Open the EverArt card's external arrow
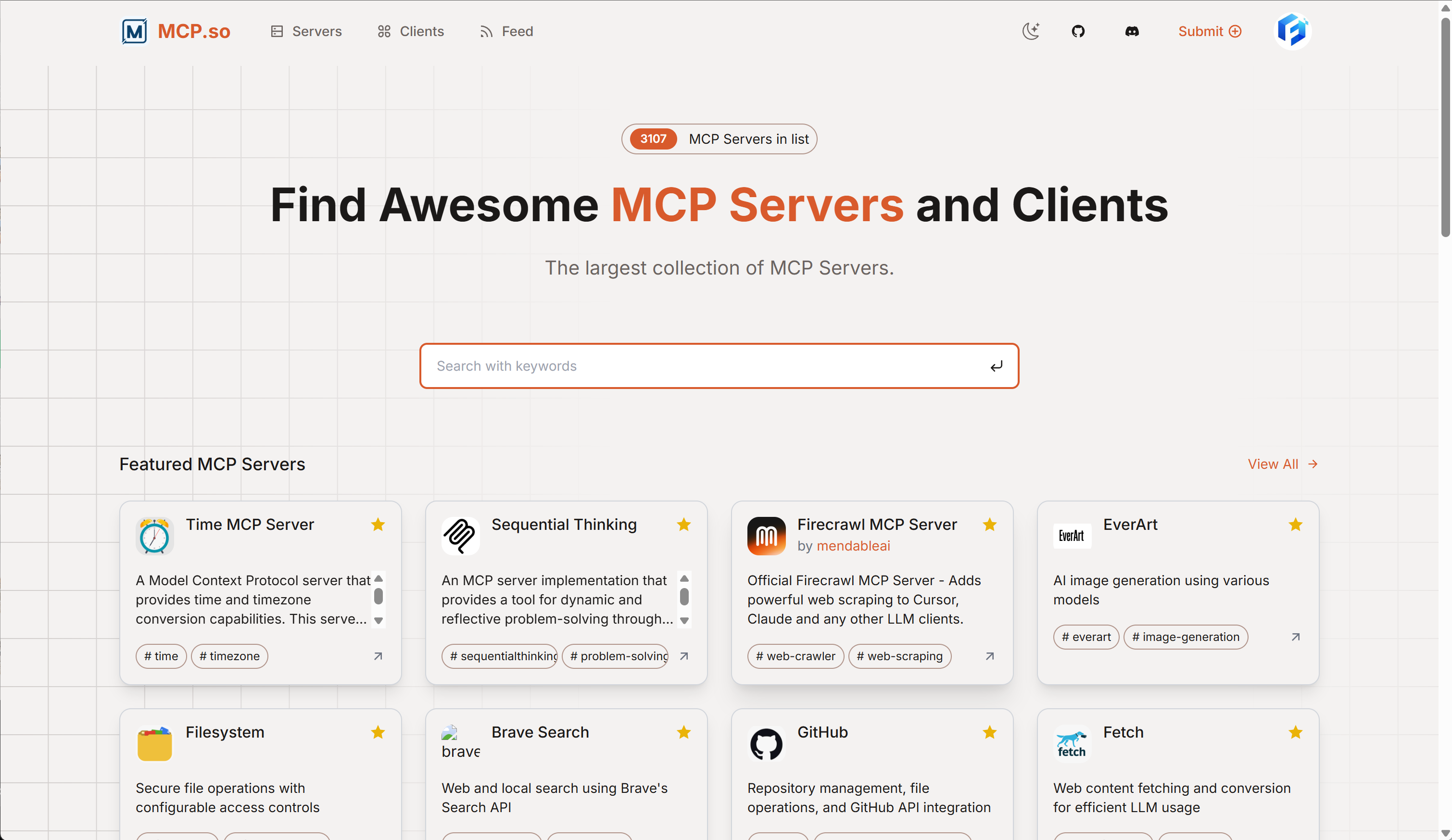The image size is (1452, 840). [x=1295, y=637]
